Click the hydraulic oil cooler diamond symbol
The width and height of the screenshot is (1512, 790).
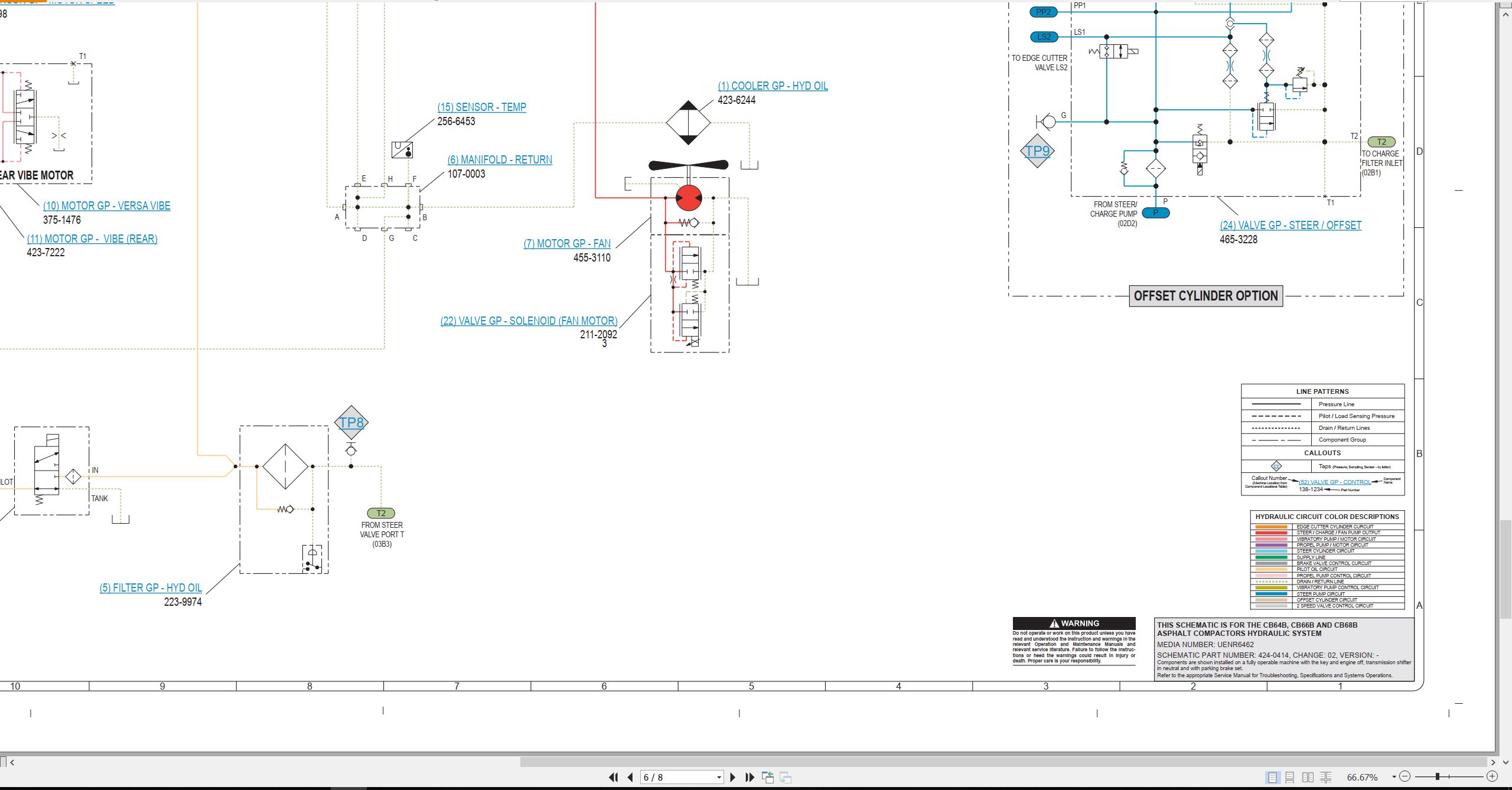(688, 123)
